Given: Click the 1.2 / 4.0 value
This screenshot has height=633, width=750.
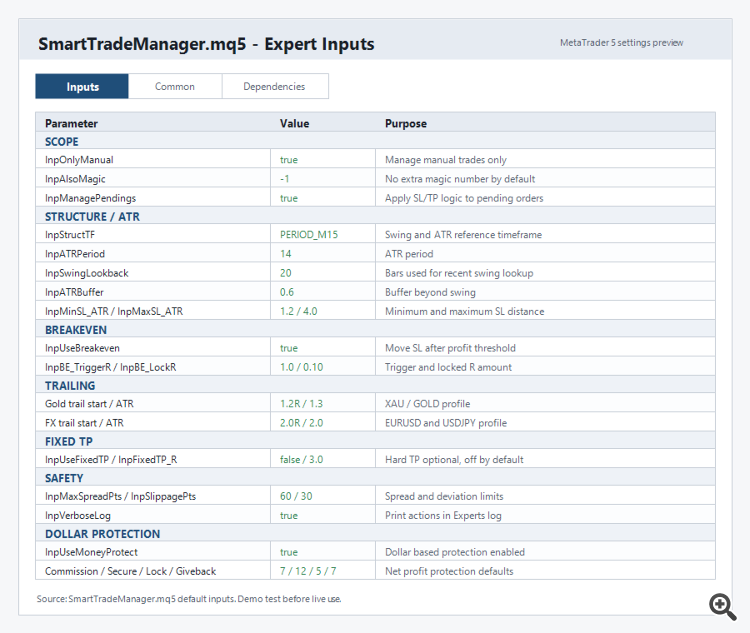Looking at the screenshot, I should pyautogui.click(x=298, y=311).
